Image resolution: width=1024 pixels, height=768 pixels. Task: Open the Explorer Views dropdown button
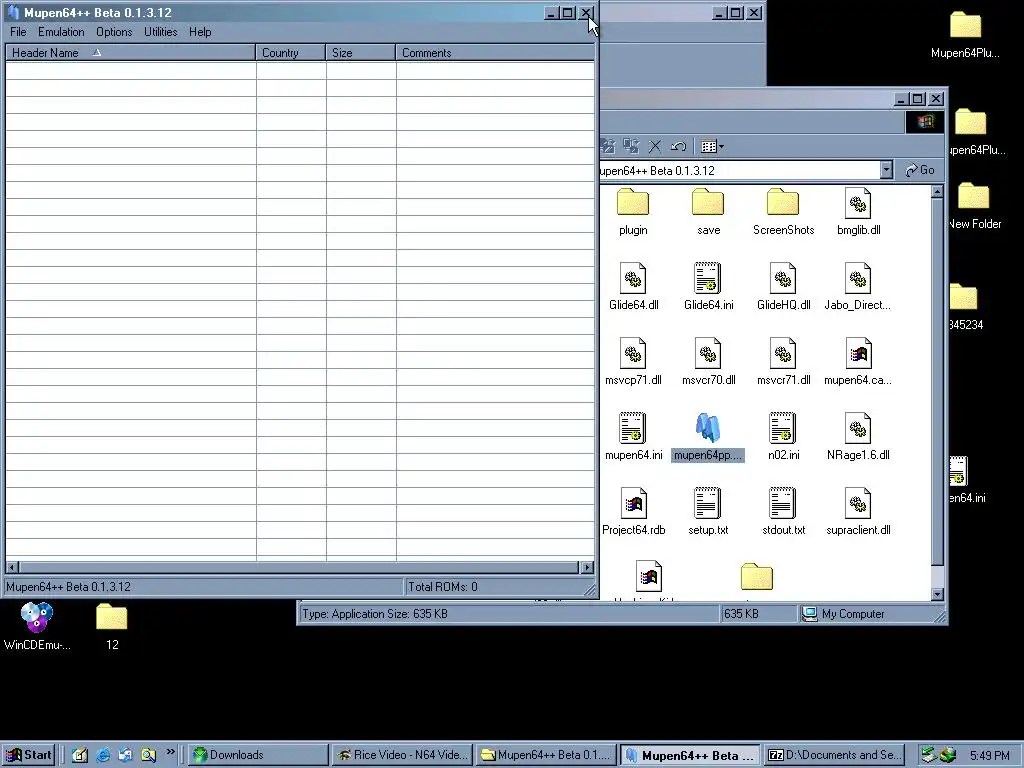pos(712,146)
